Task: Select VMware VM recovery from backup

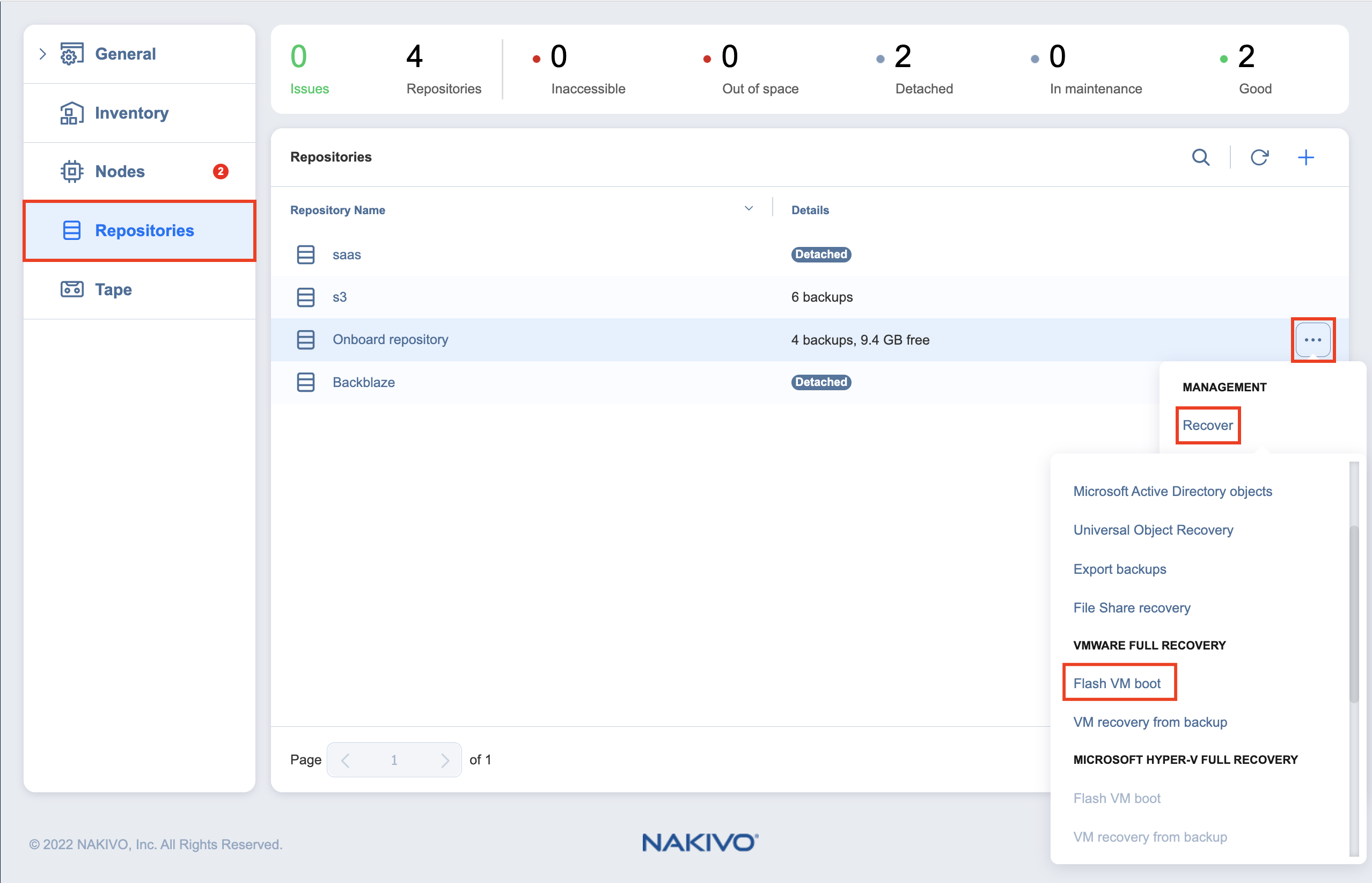Action: [x=1150, y=722]
